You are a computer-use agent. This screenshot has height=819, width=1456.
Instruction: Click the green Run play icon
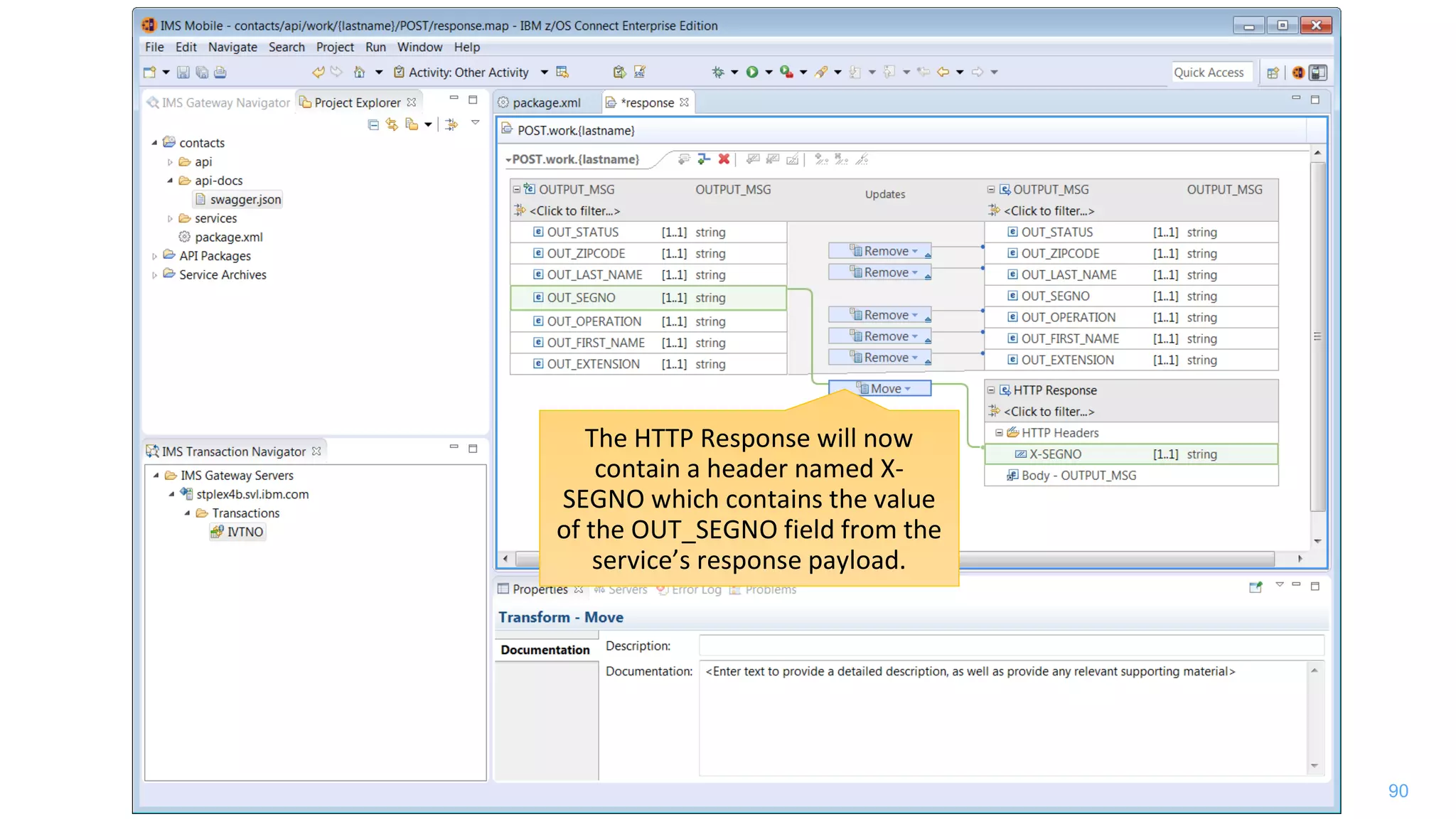752,72
